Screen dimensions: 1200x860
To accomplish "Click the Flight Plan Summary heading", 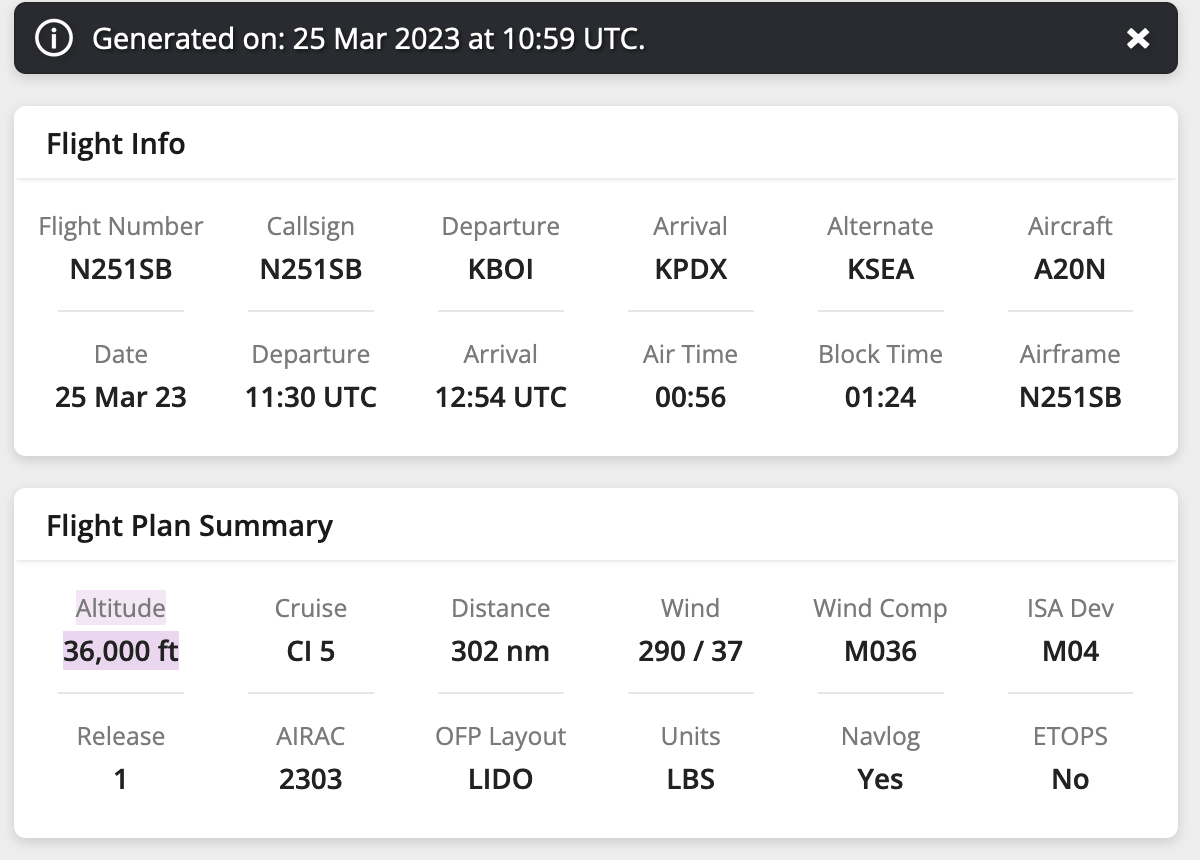I will (189, 526).
